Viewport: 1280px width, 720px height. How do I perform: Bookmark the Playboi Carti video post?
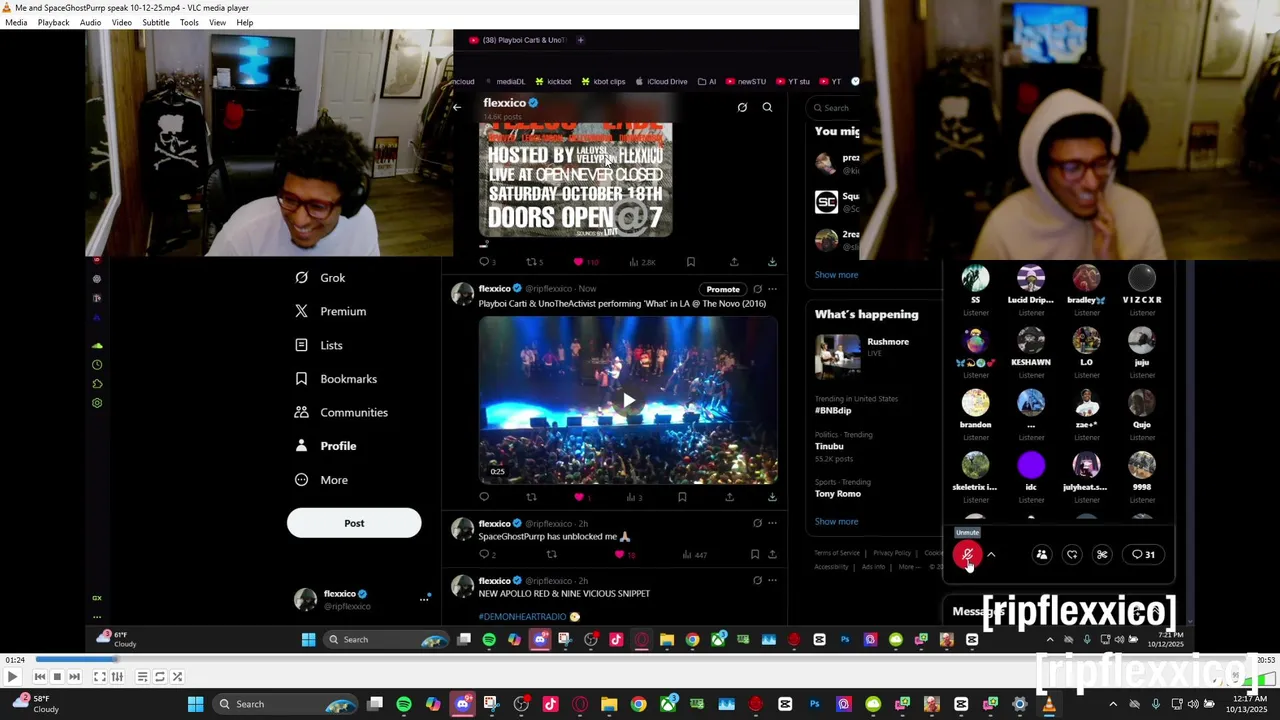pos(682,497)
